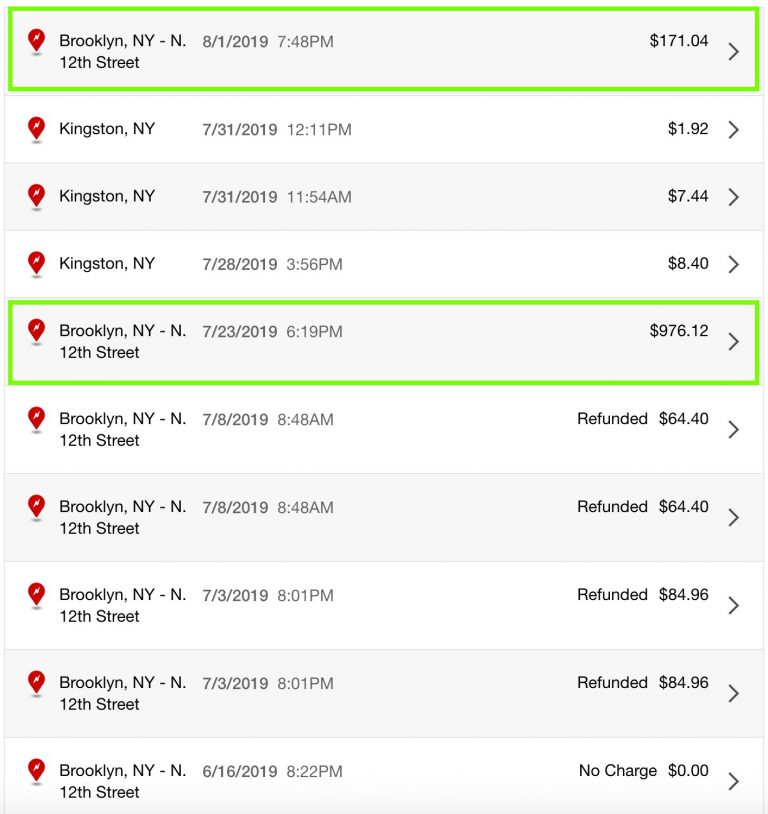Click the pin icon for Kingston 12:11PM charge
The height and width of the screenshot is (814, 768).
tap(36, 129)
